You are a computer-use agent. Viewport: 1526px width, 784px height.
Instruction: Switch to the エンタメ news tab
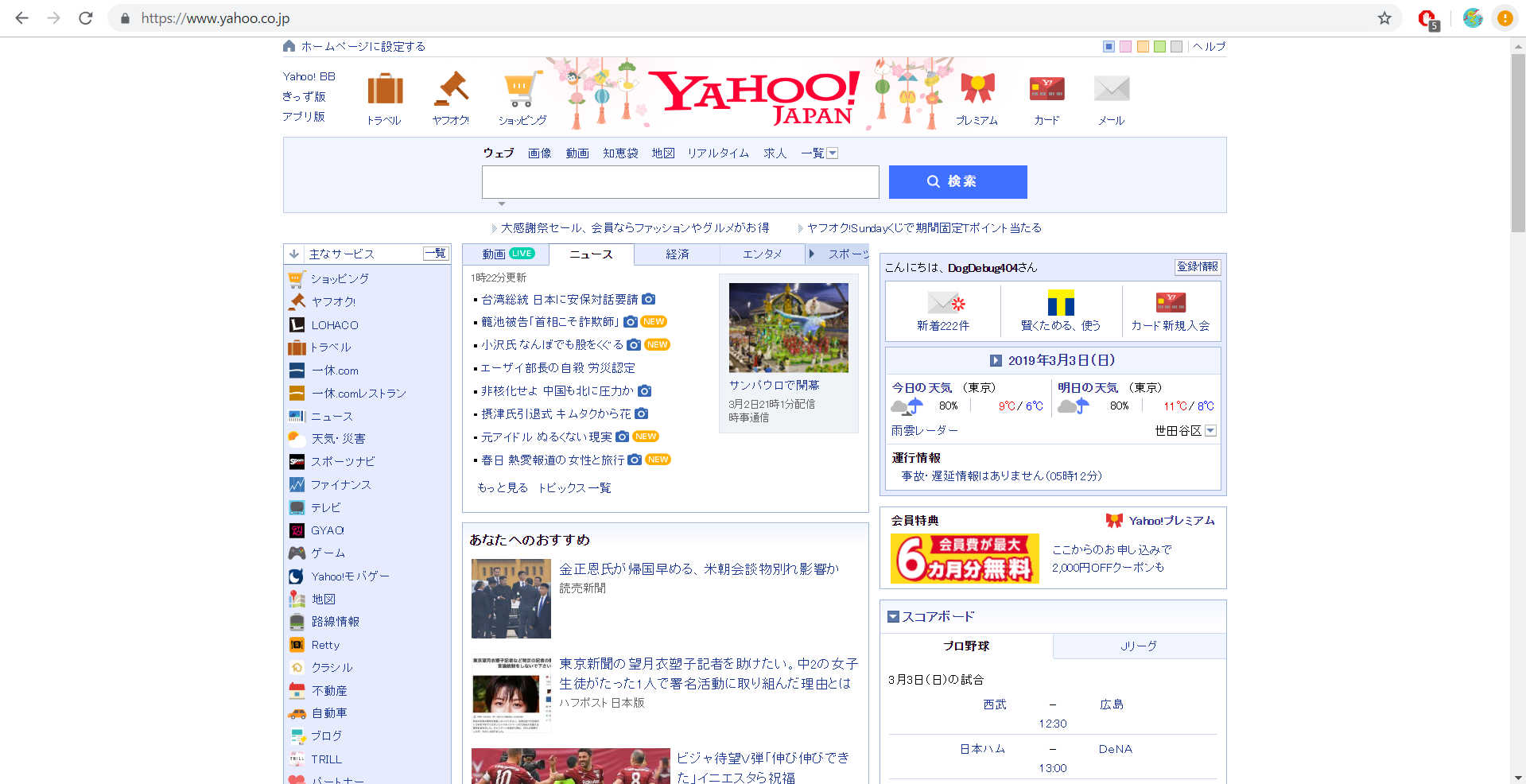click(763, 254)
